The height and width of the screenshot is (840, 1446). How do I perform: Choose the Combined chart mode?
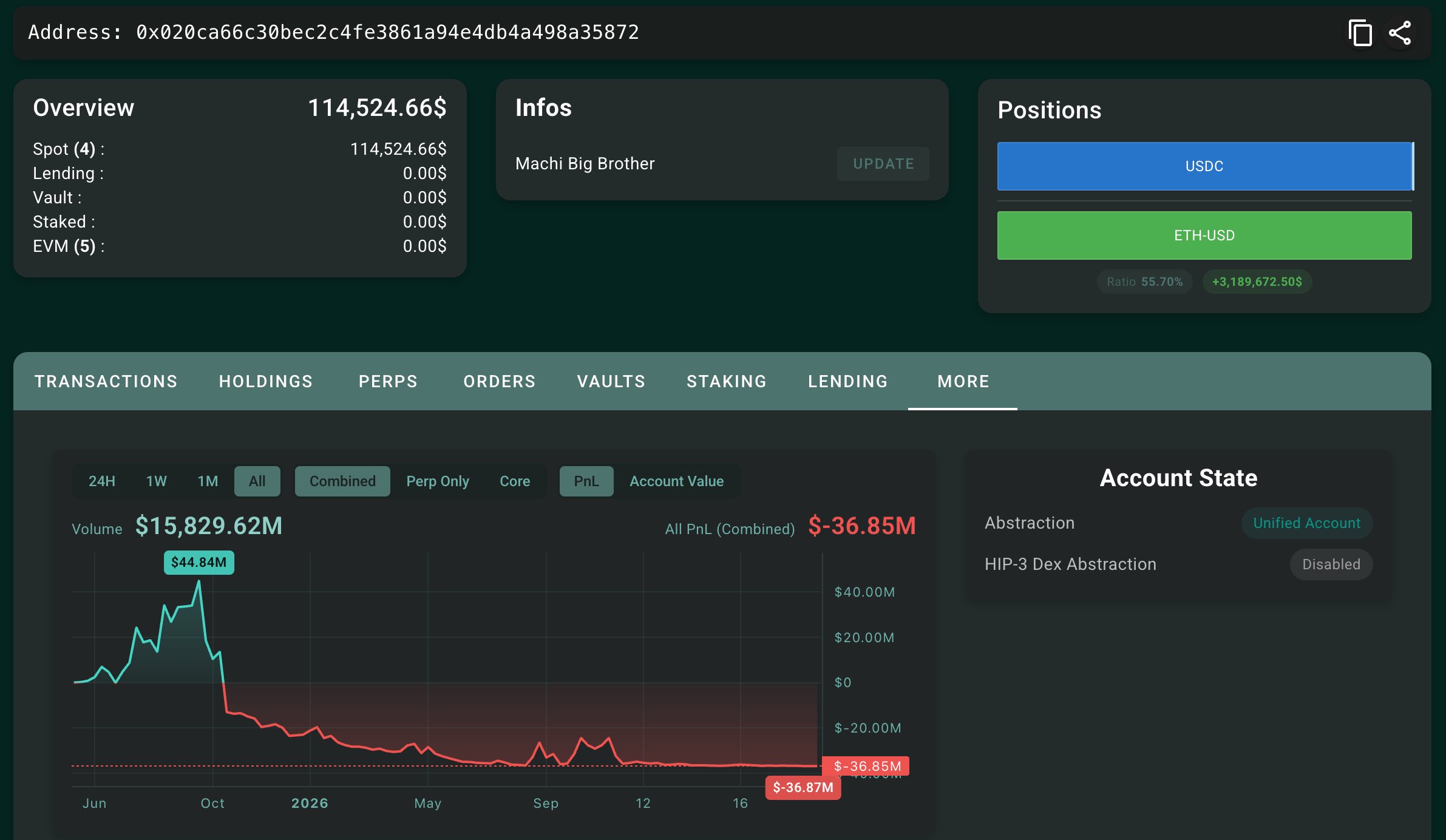point(342,481)
